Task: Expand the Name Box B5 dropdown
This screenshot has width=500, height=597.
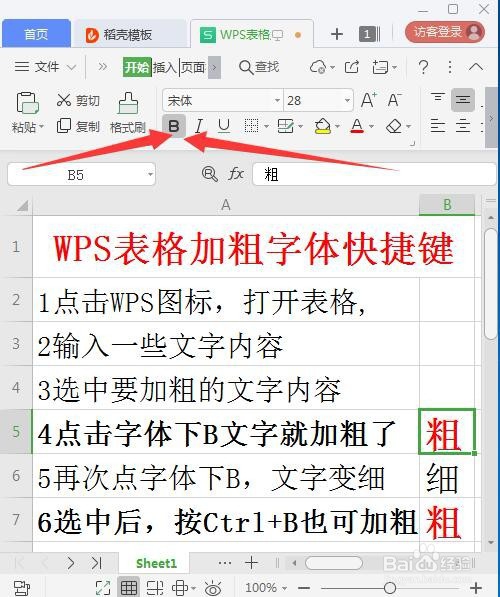Action: [151, 174]
